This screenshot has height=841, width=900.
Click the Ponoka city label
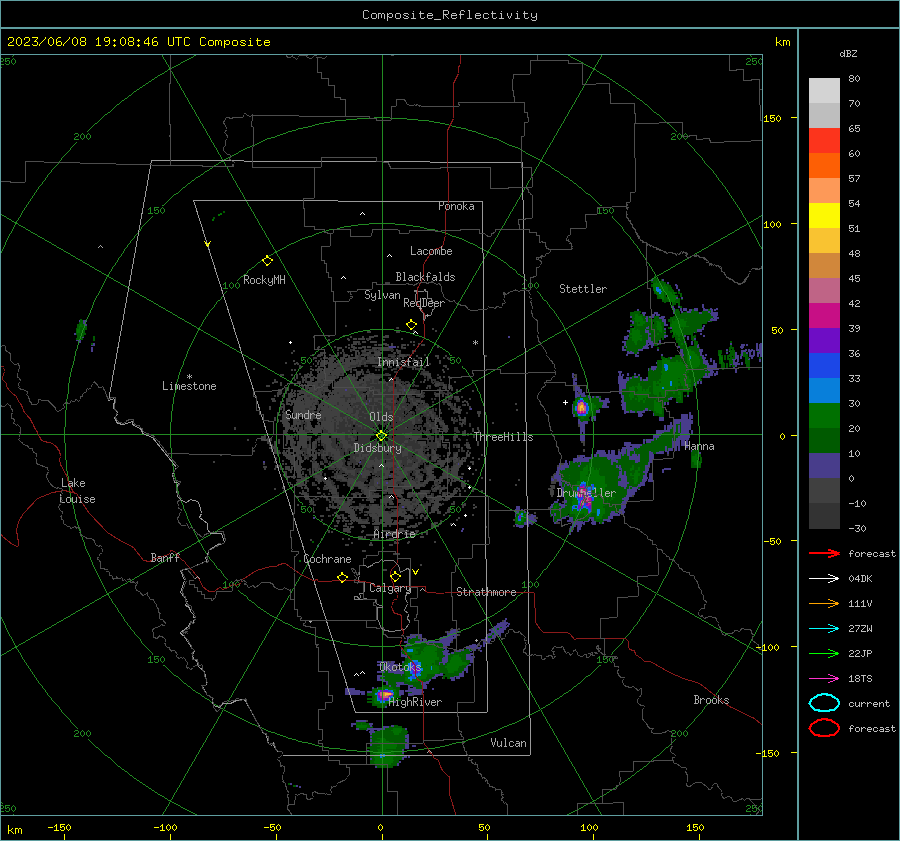click(x=456, y=206)
